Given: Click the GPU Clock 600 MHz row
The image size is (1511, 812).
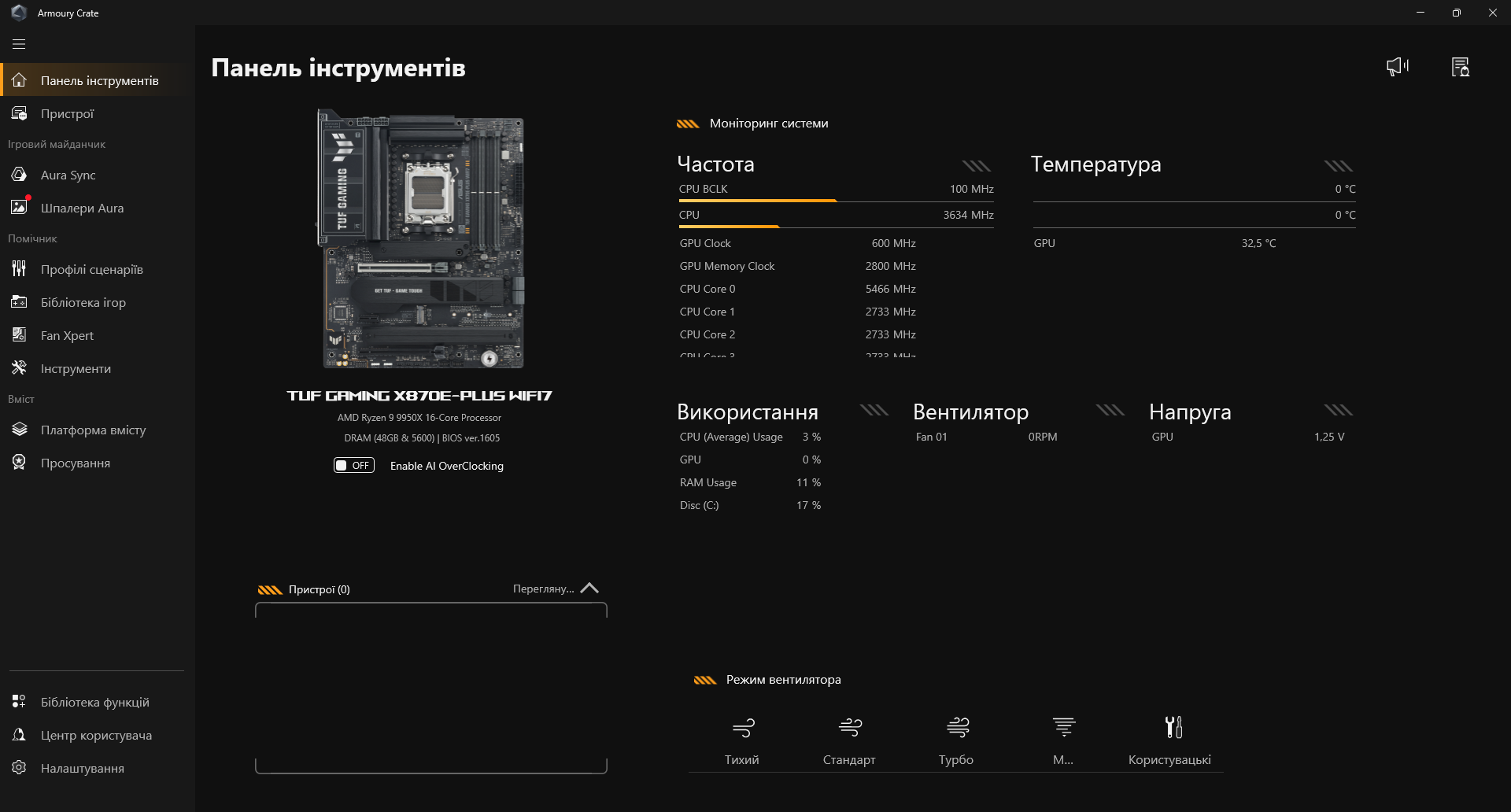Looking at the screenshot, I should pyautogui.click(x=797, y=243).
